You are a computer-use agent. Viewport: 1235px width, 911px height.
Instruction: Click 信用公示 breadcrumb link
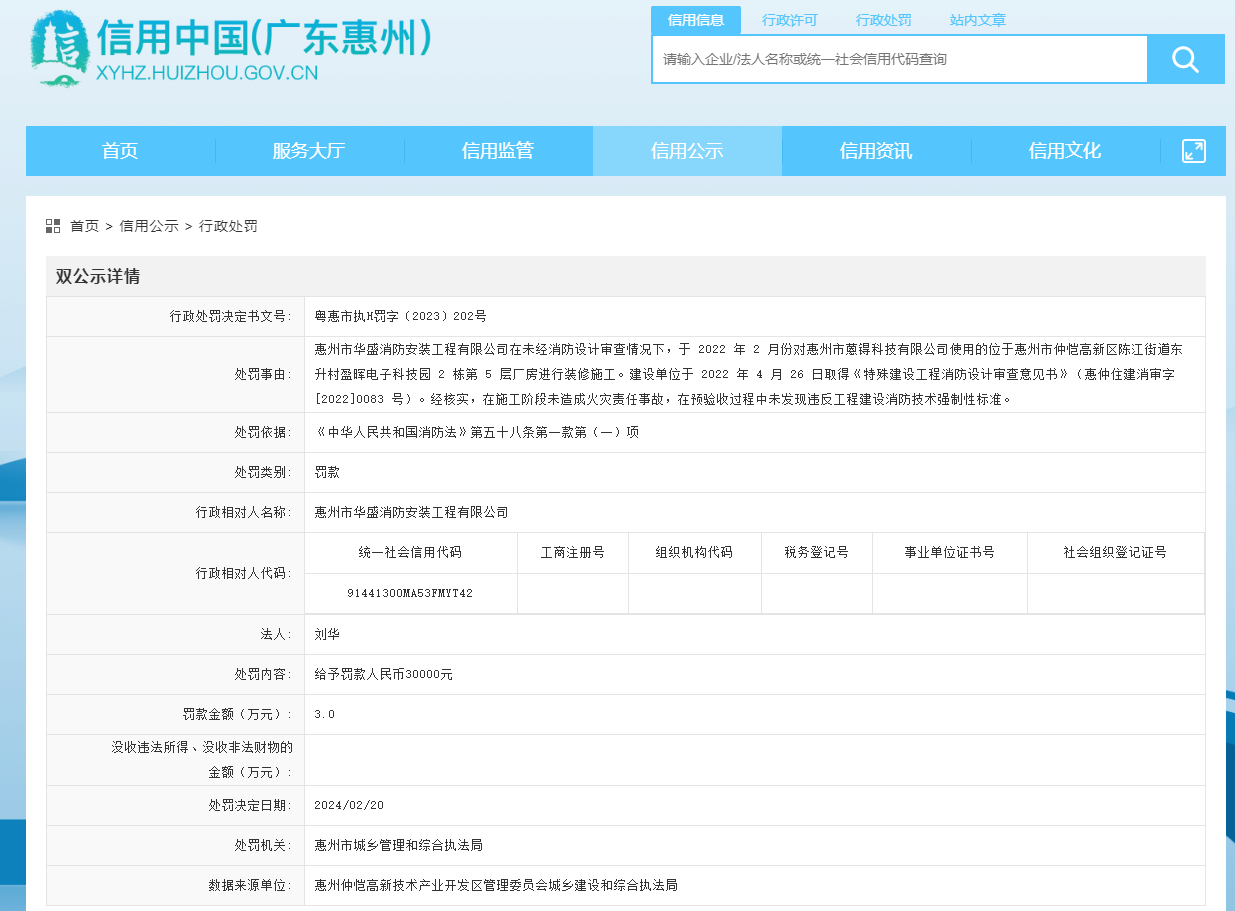coord(149,226)
